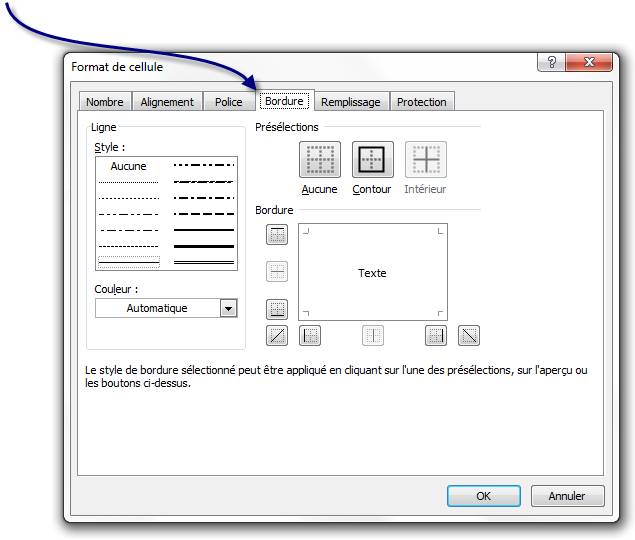Go to the Remplissage tab
Image resolution: width=635 pixels, height=540 pixels.
pos(350,102)
